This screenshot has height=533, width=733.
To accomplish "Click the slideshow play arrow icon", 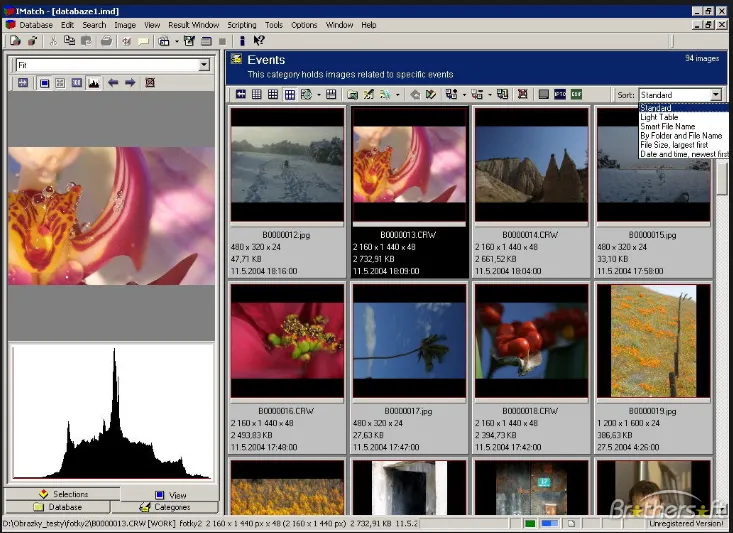I will click(431, 94).
